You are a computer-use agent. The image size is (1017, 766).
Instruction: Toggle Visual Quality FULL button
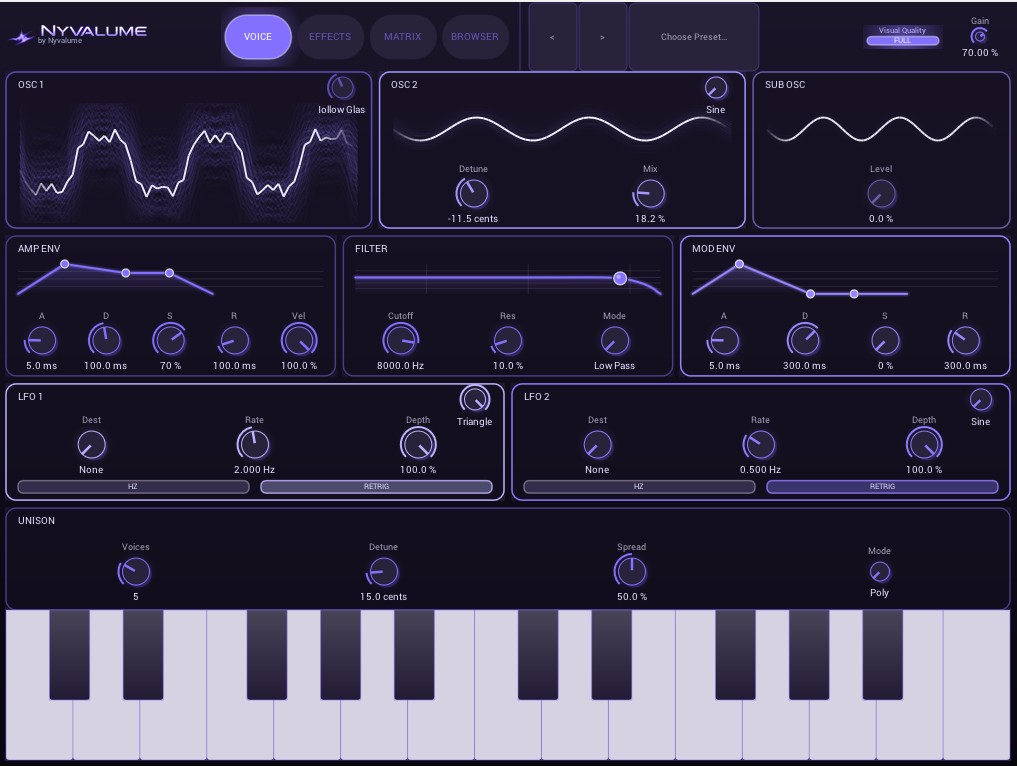click(902, 41)
